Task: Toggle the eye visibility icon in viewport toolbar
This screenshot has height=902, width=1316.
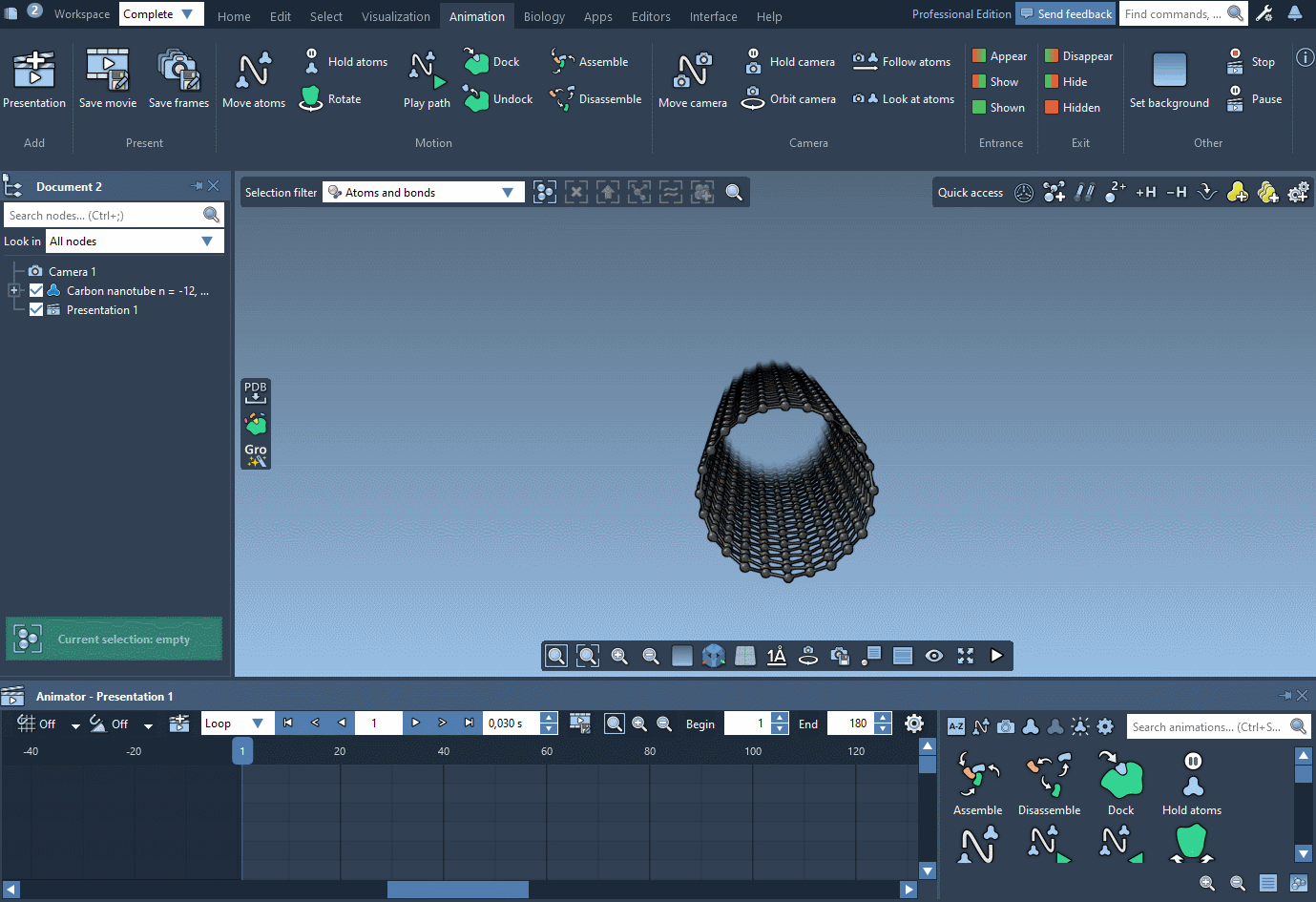Action: (x=933, y=656)
